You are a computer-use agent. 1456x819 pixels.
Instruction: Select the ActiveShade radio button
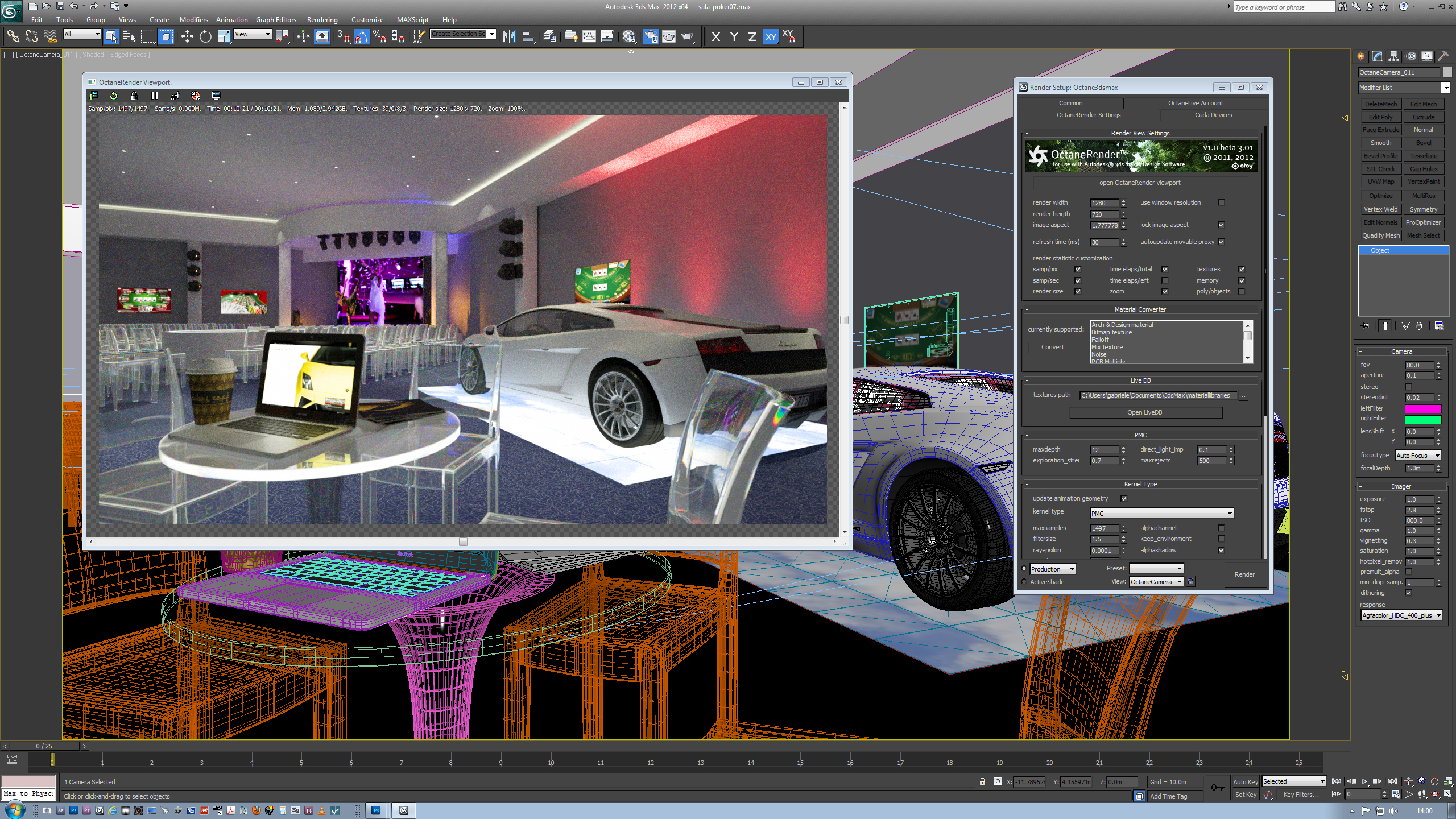point(1024,582)
